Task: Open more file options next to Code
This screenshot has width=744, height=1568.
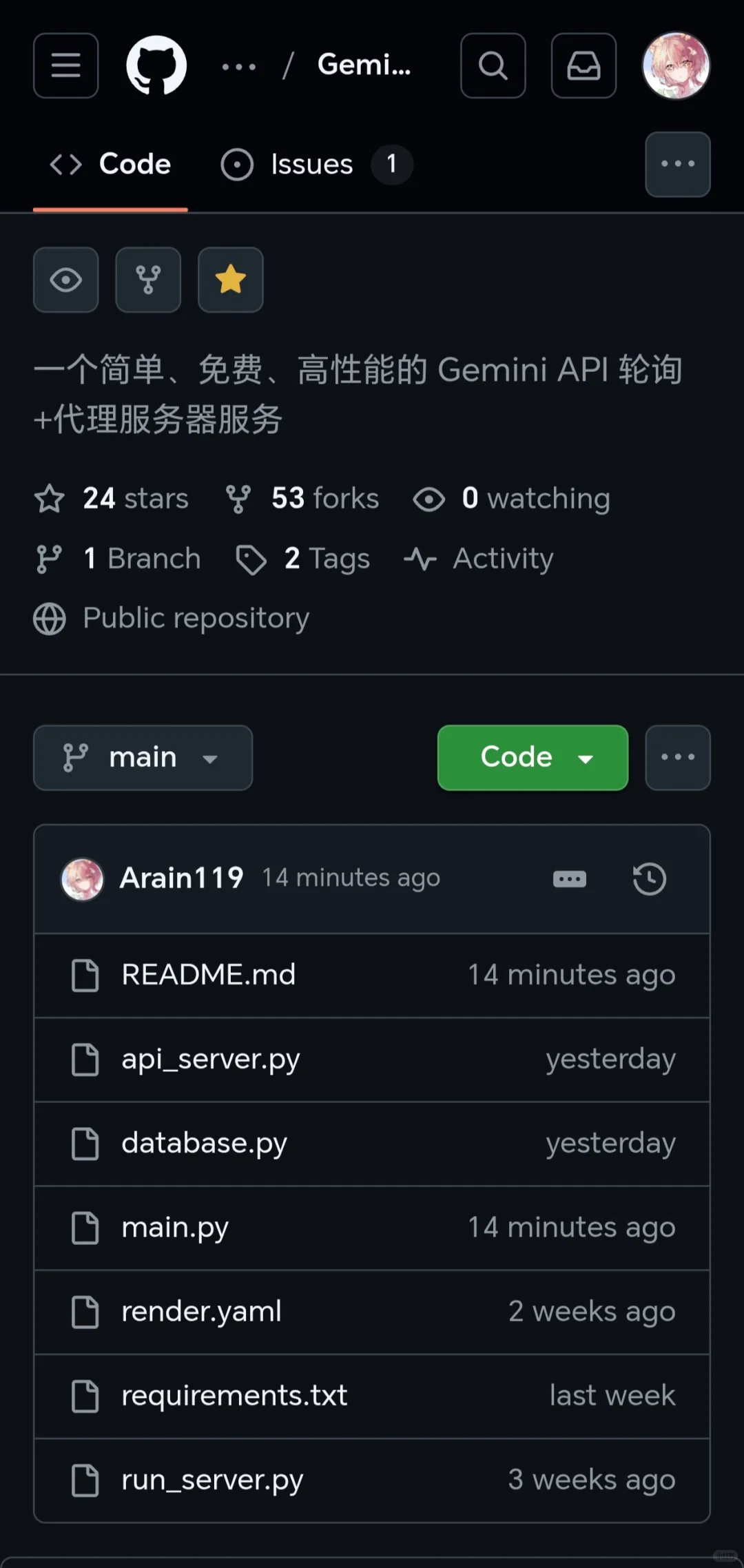Action: 677,757
